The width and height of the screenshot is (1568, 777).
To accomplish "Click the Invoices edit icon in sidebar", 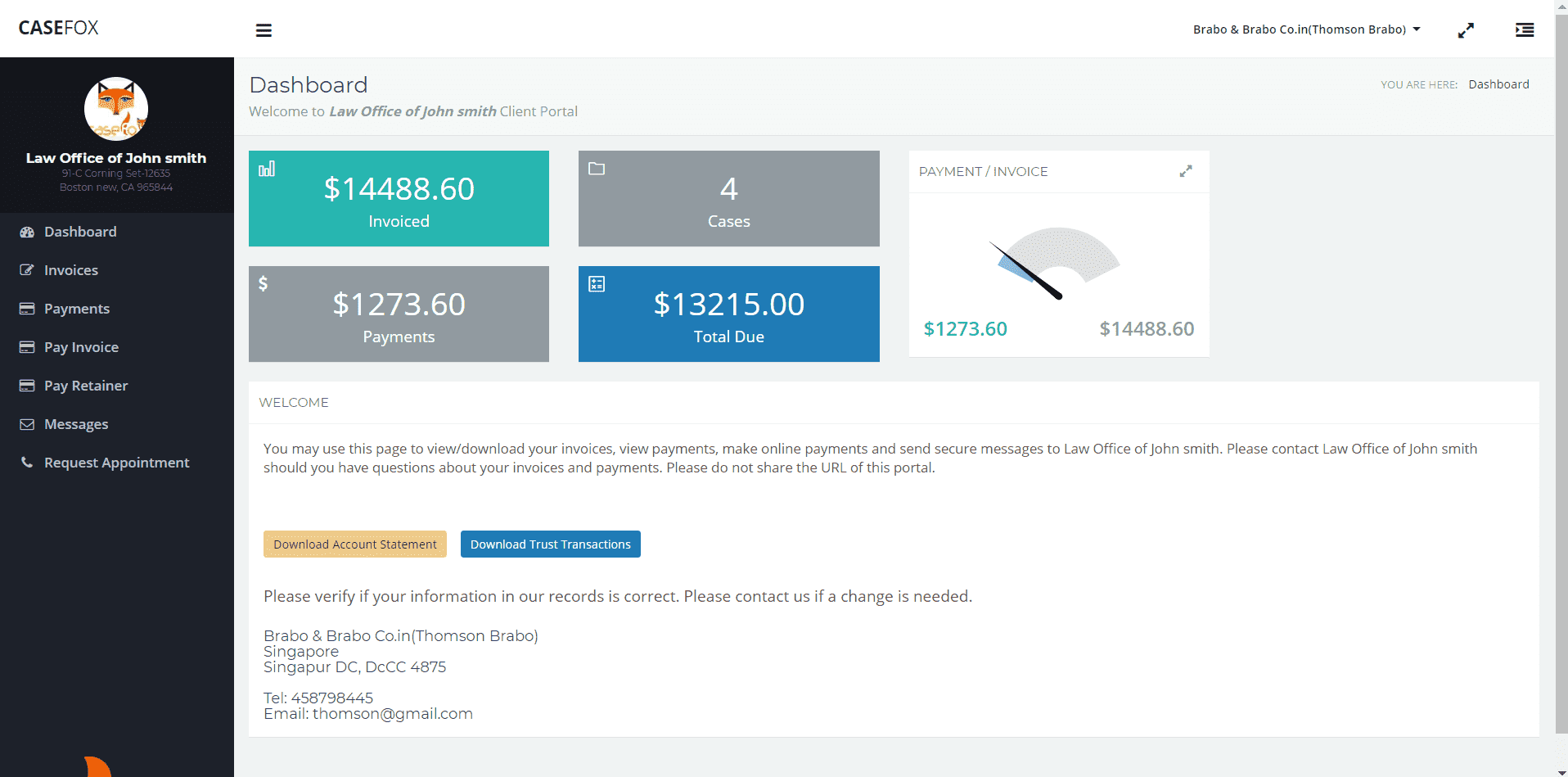I will (27, 270).
